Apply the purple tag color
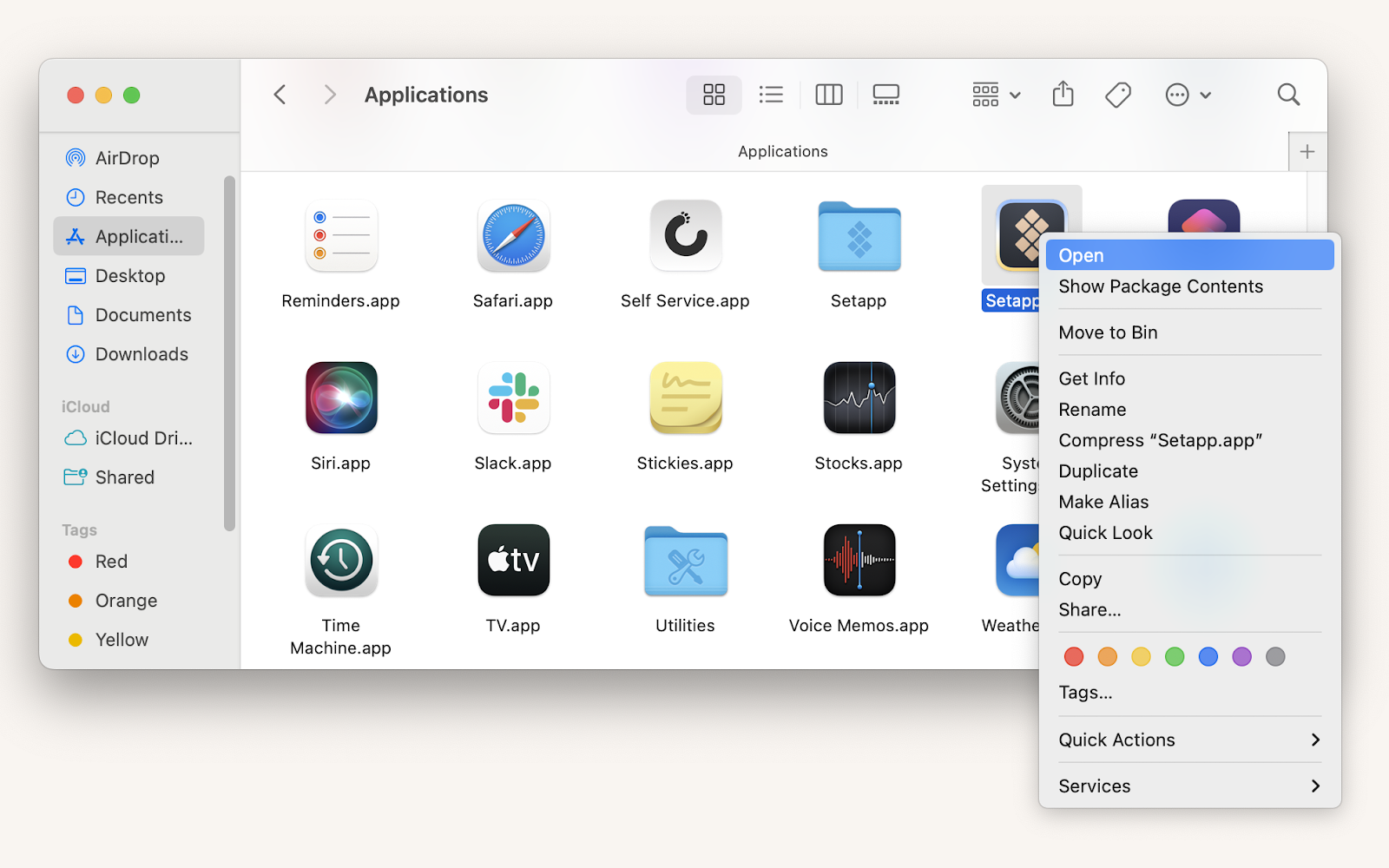This screenshot has height=868, width=1389. [1242, 657]
